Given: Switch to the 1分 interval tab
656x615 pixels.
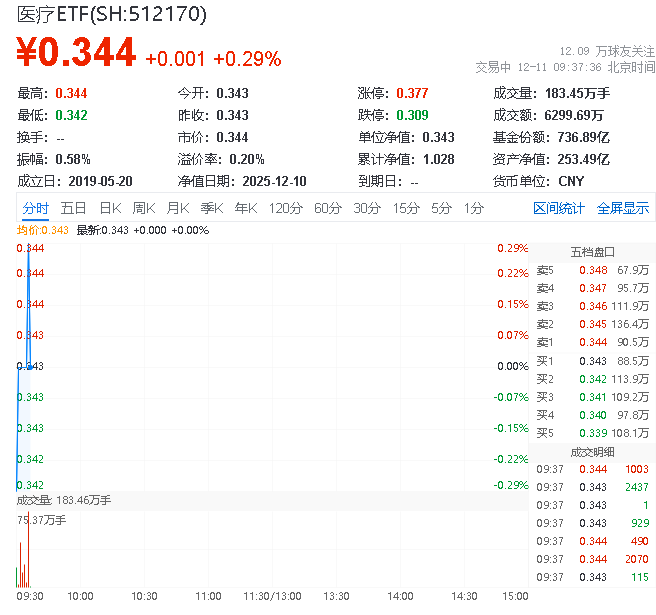Looking at the screenshot, I should click(473, 208).
